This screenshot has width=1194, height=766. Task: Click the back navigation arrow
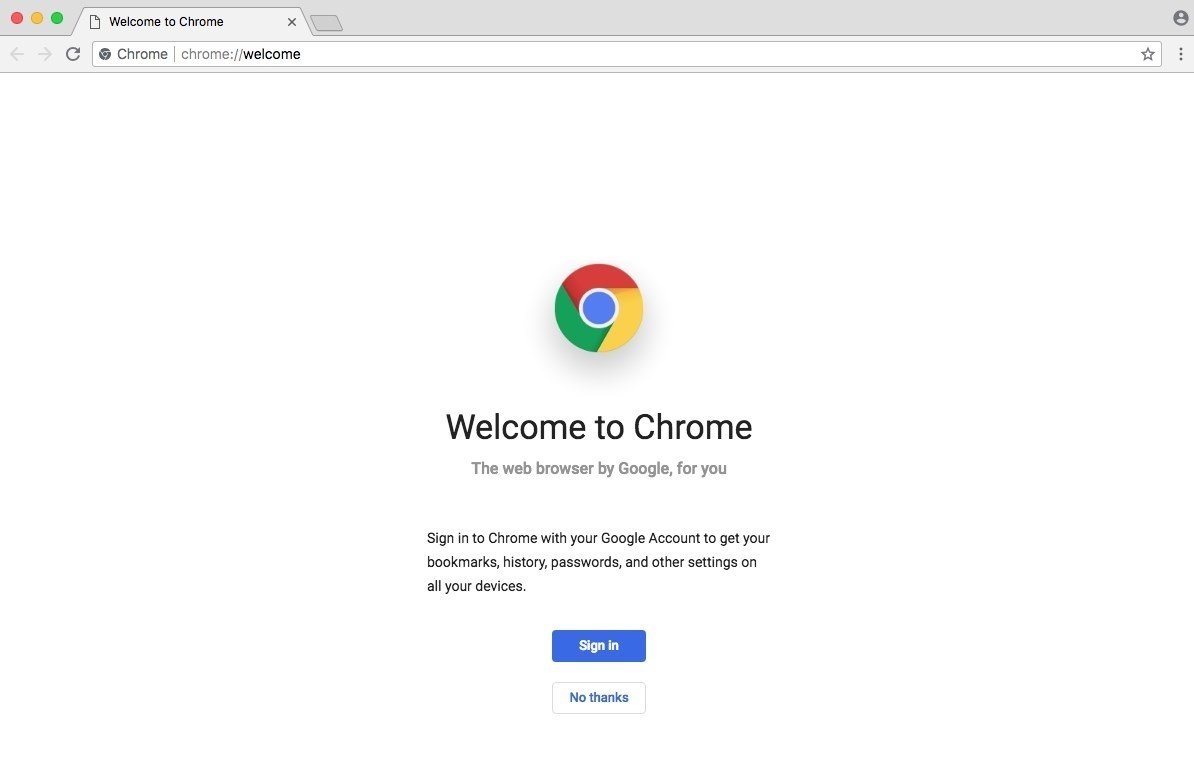pos(17,54)
